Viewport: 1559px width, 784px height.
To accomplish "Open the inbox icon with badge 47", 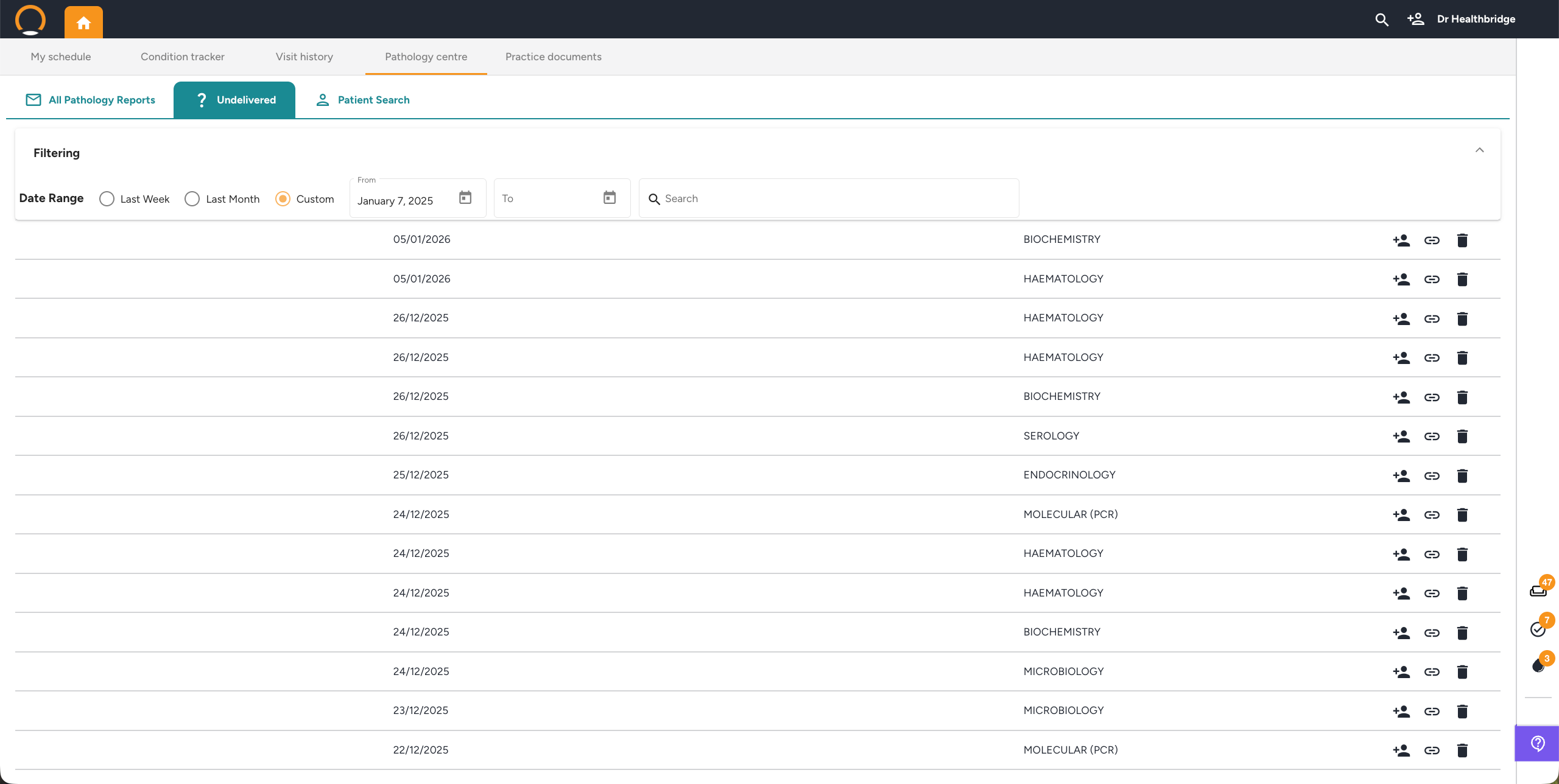I will pyautogui.click(x=1538, y=591).
